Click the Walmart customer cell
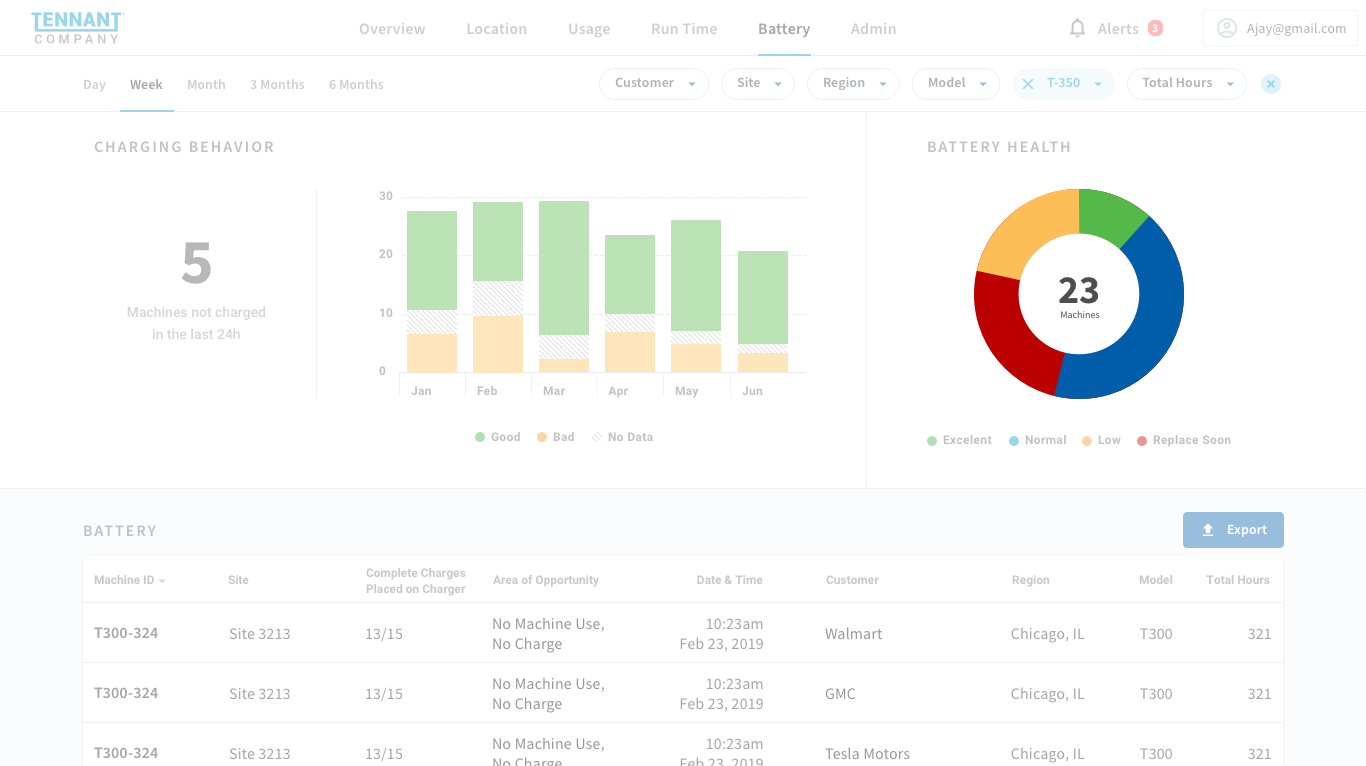The image size is (1366, 766). [853, 634]
